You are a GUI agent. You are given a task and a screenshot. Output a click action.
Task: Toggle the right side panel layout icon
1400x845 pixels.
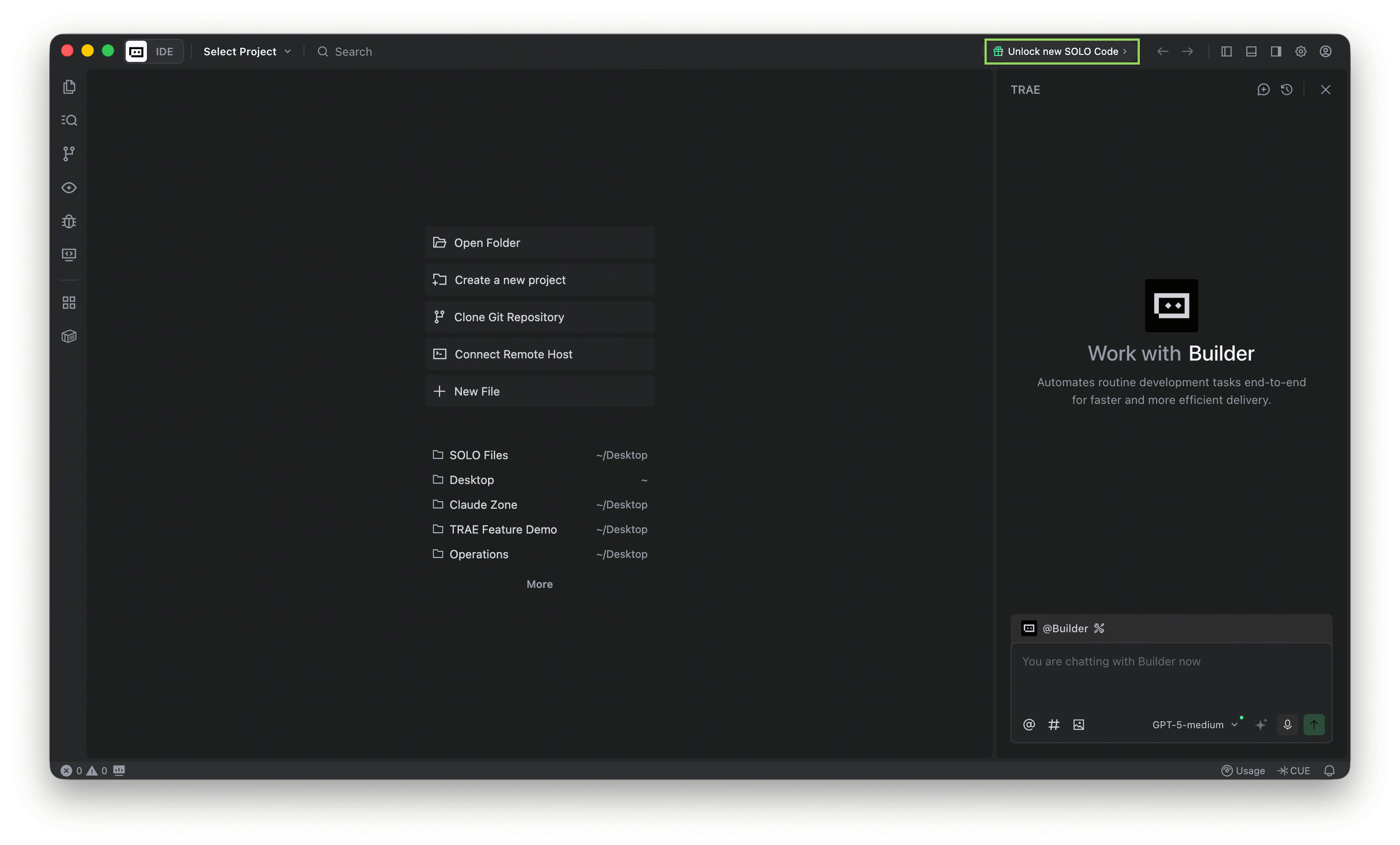point(1276,52)
